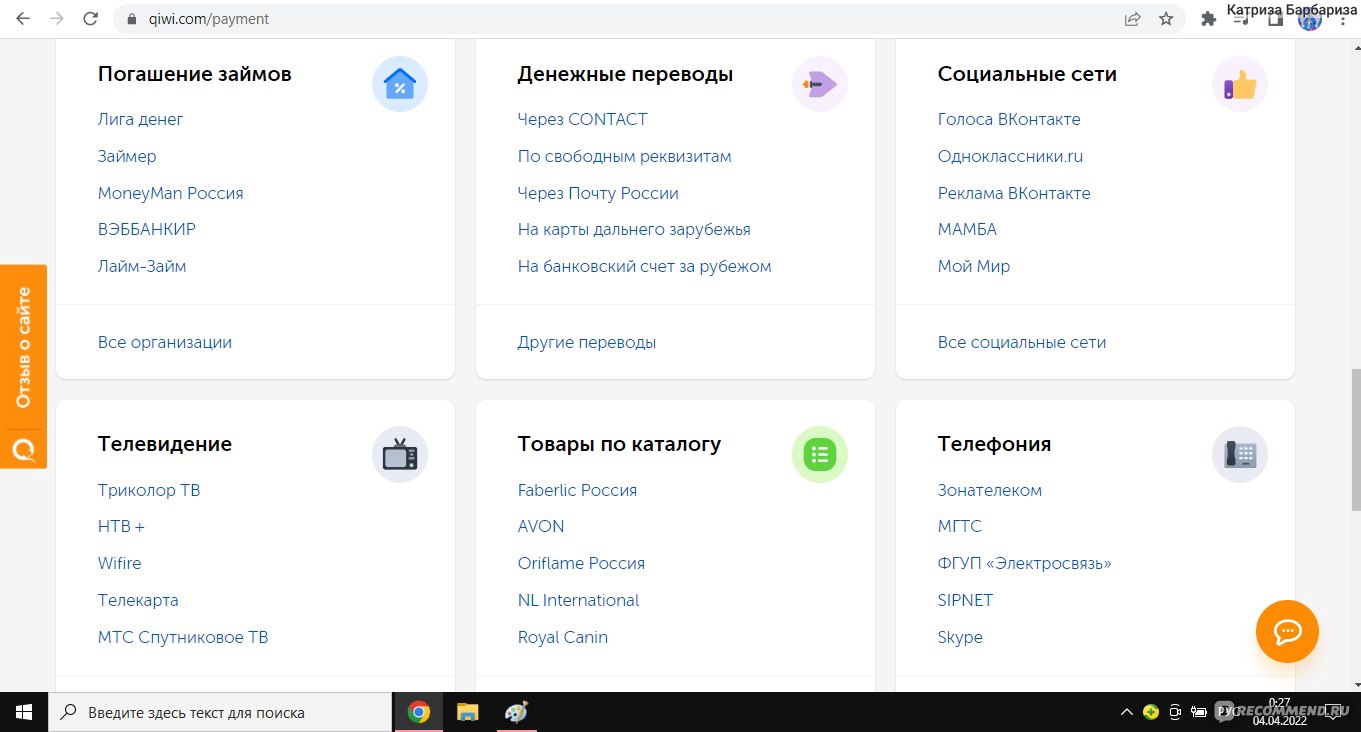
Task: Open the Windows Start menu
Action: tap(24, 712)
